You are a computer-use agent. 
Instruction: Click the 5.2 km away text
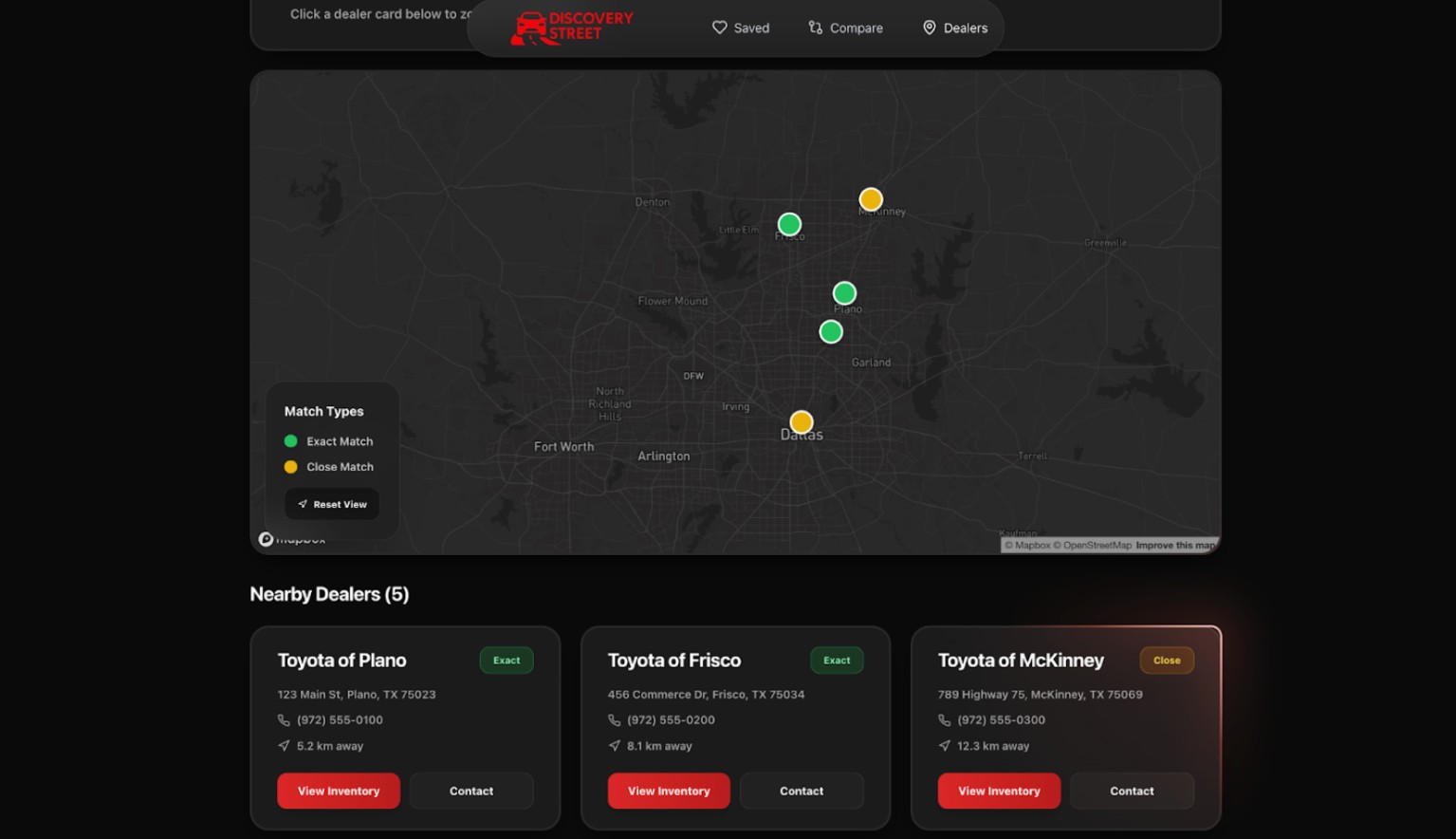(x=330, y=746)
